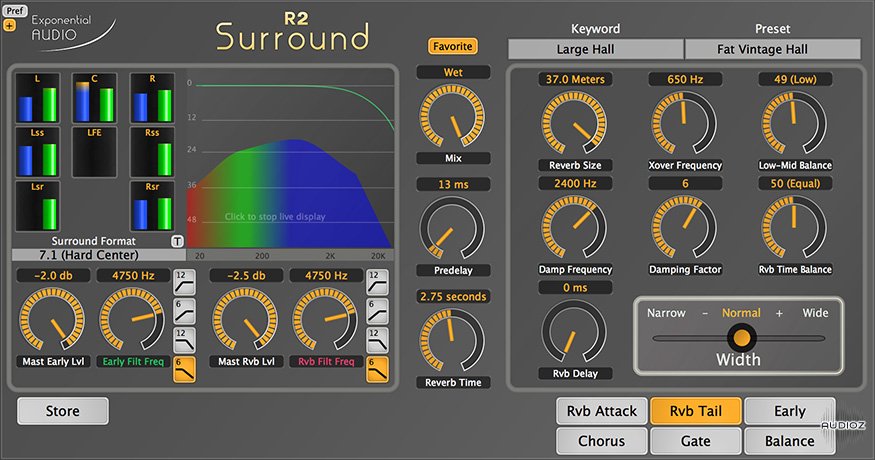Viewport: 875px width, 460px height.
Task: Click the Early Filt Freq knob
Action: point(132,320)
